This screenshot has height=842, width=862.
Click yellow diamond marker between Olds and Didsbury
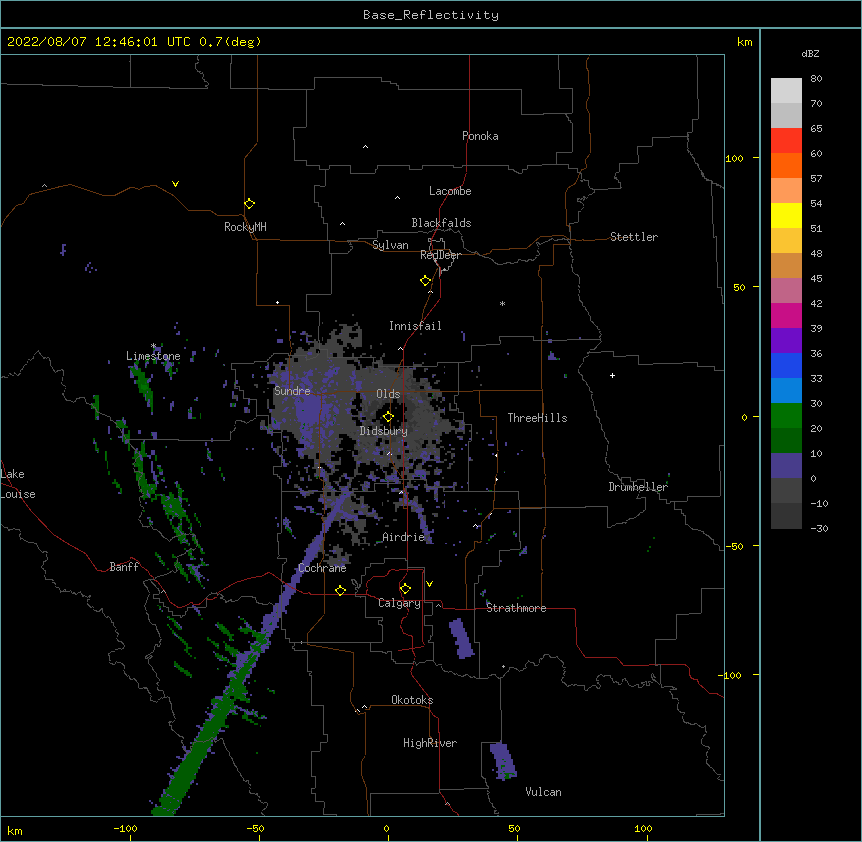(388, 417)
